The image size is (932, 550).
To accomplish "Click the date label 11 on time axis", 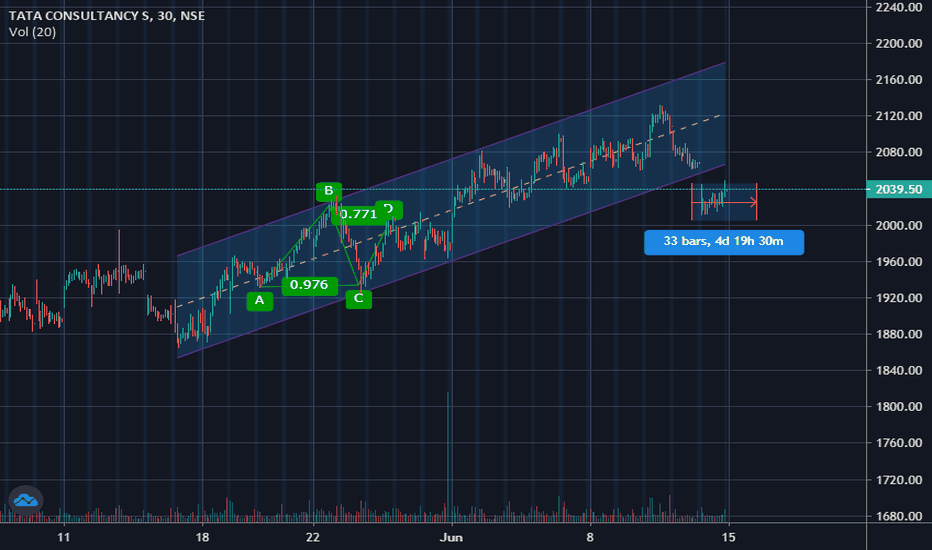I will pos(64,538).
